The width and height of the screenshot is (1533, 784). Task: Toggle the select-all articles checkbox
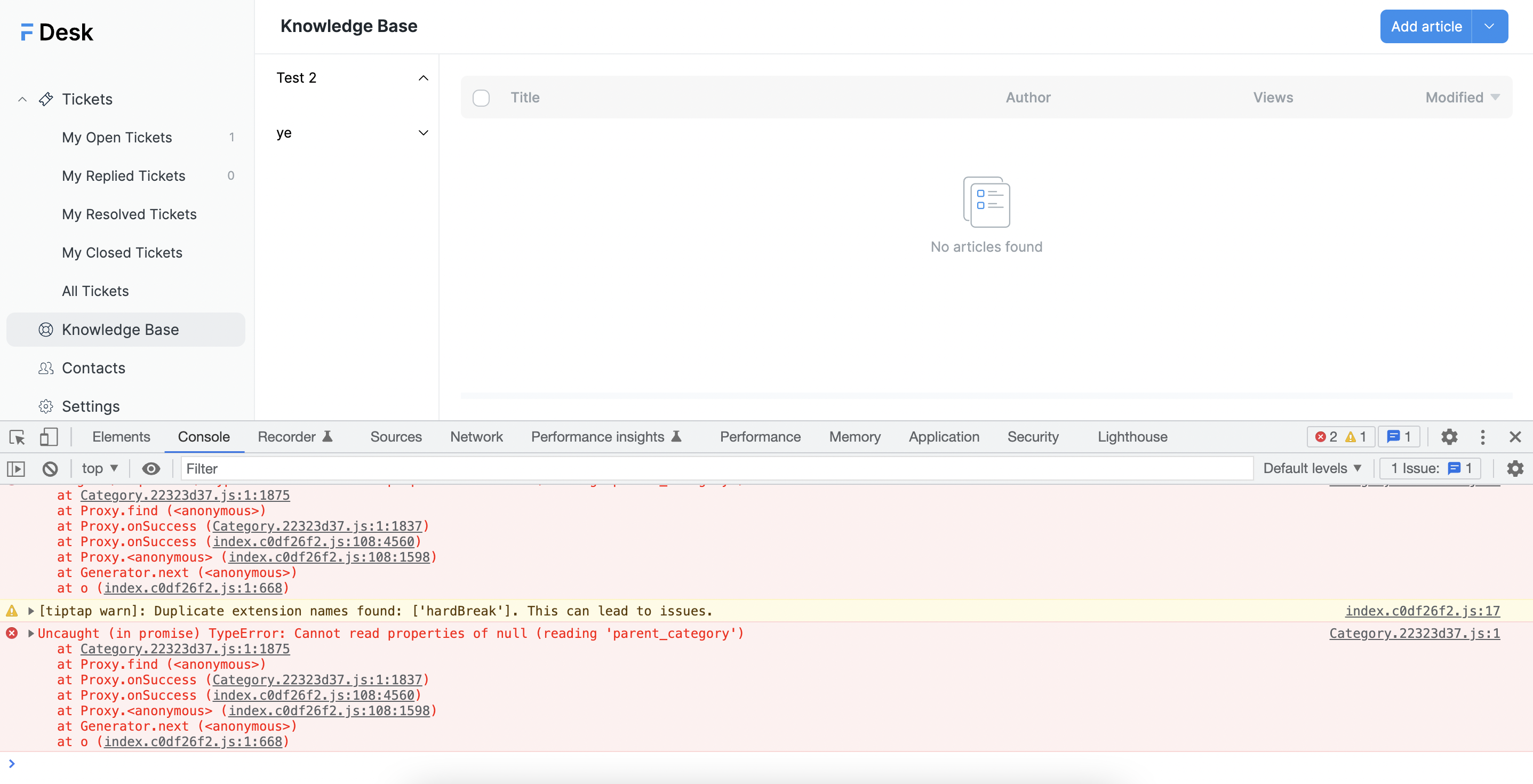[x=481, y=98]
